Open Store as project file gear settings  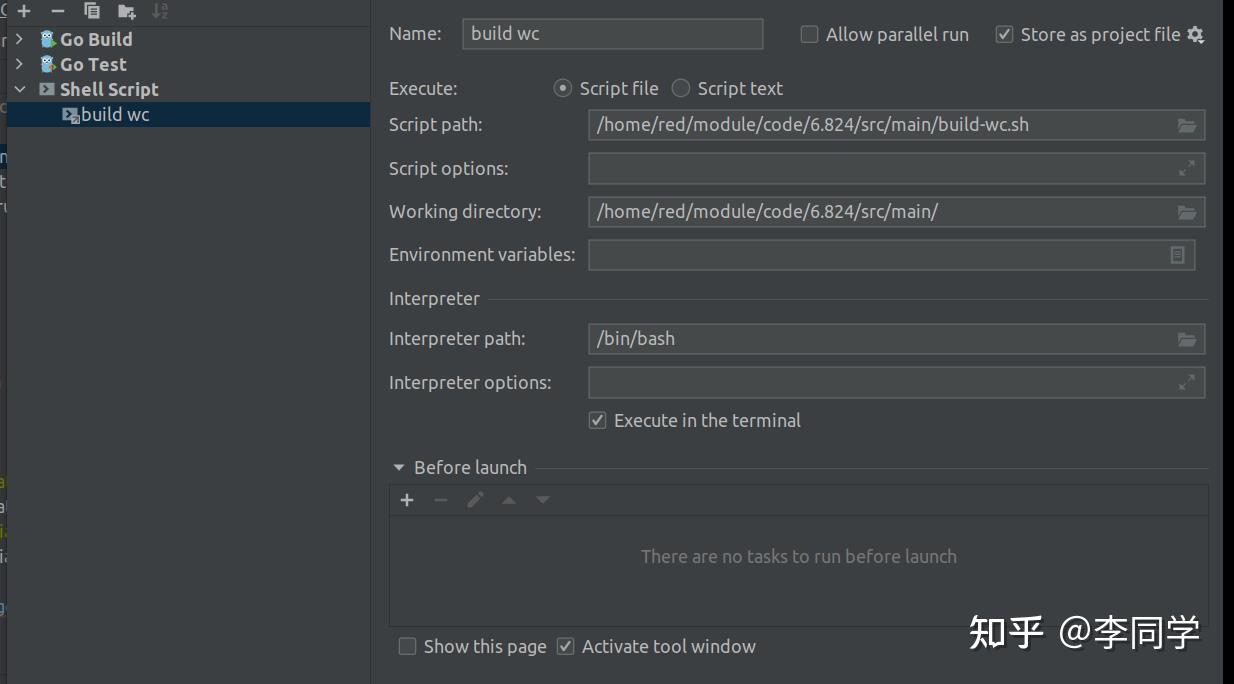(1195, 35)
